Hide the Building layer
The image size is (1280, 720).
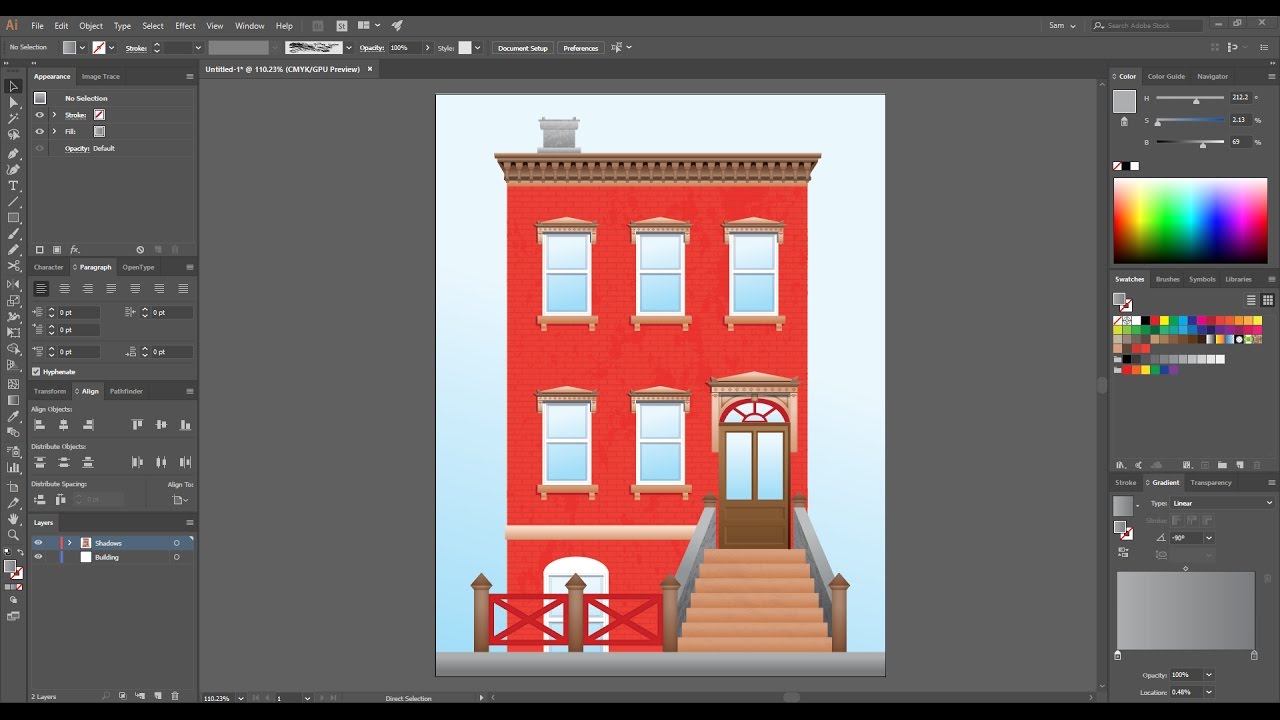pos(38,557)
